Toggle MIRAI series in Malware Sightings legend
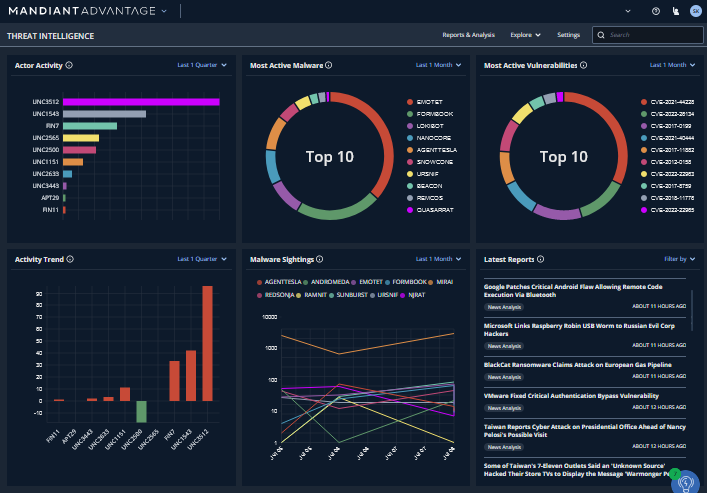The height and width of the screenshot is (493, 707). pyautogui.click(x=443, y=282)
